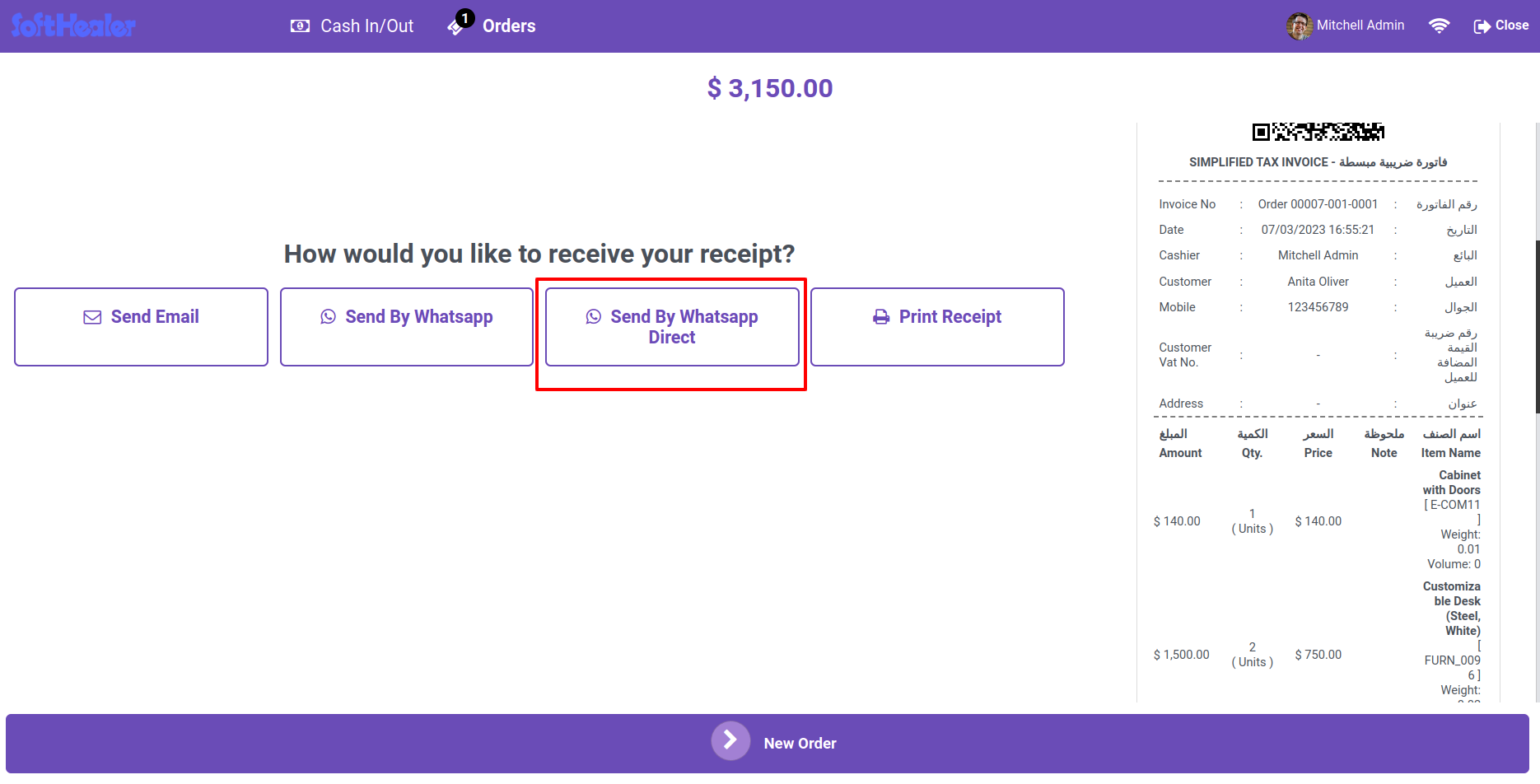This screenshot has height=784, width=1540.
Task: Open the Orders menu item
Action: (x=492, y=25)
